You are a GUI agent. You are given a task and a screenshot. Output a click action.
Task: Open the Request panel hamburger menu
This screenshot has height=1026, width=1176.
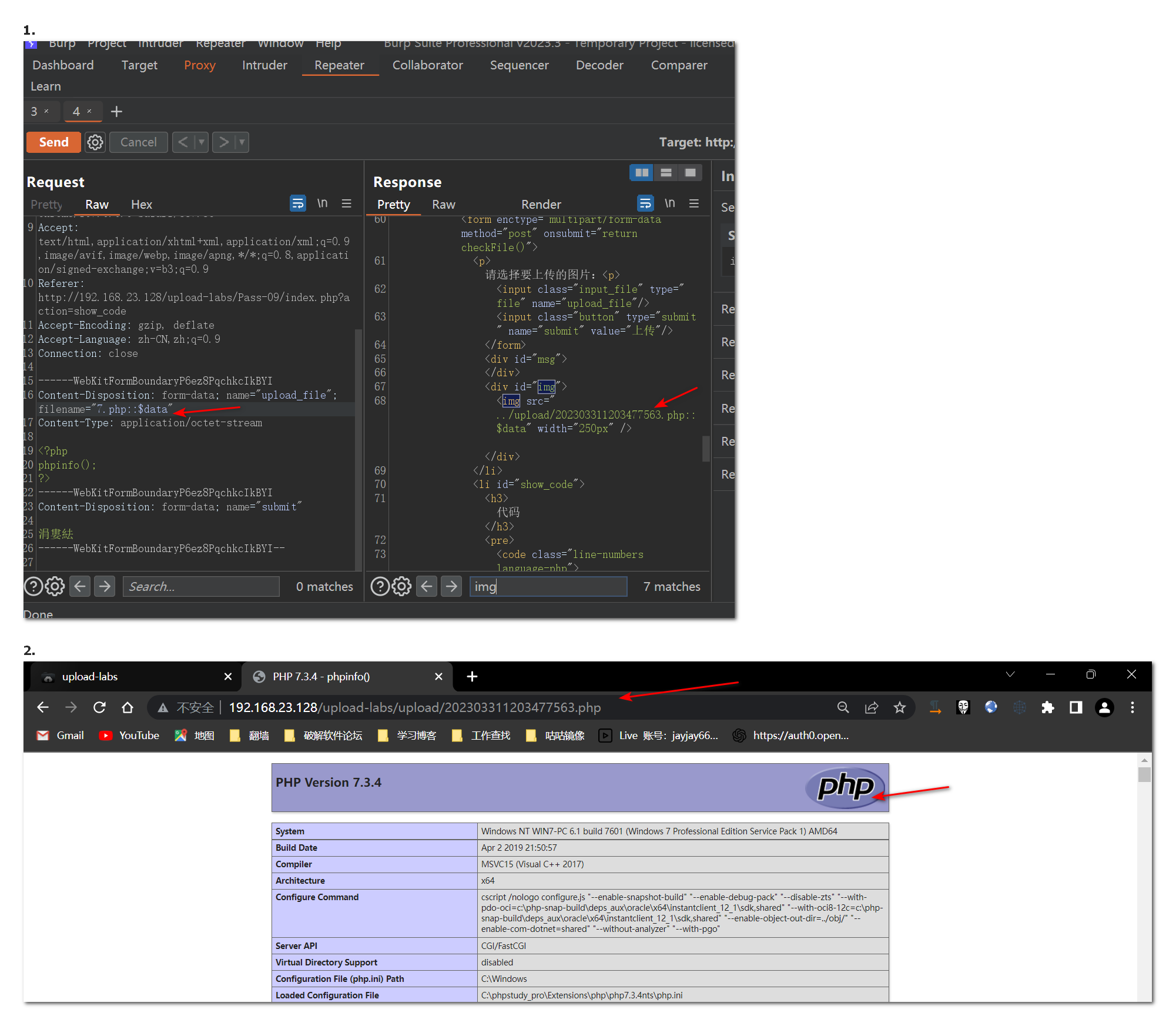(347, 203)
